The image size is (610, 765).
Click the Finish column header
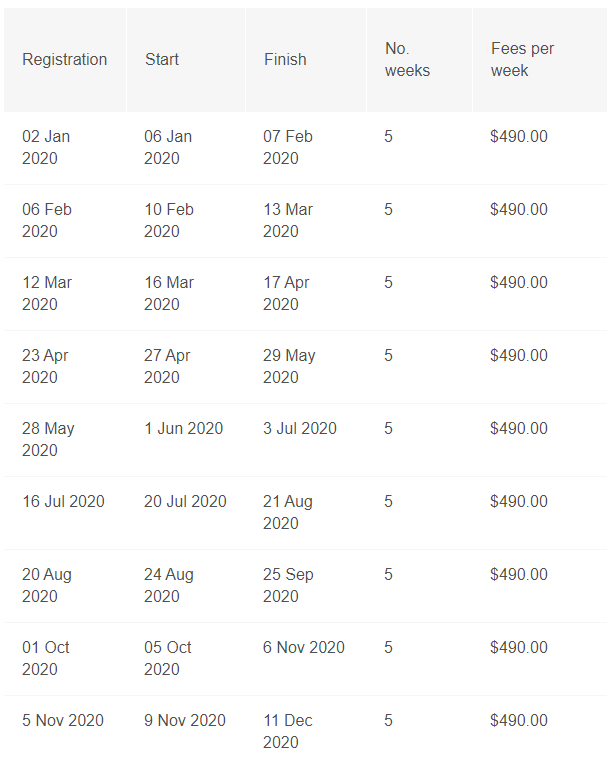[x=285, y=60]
